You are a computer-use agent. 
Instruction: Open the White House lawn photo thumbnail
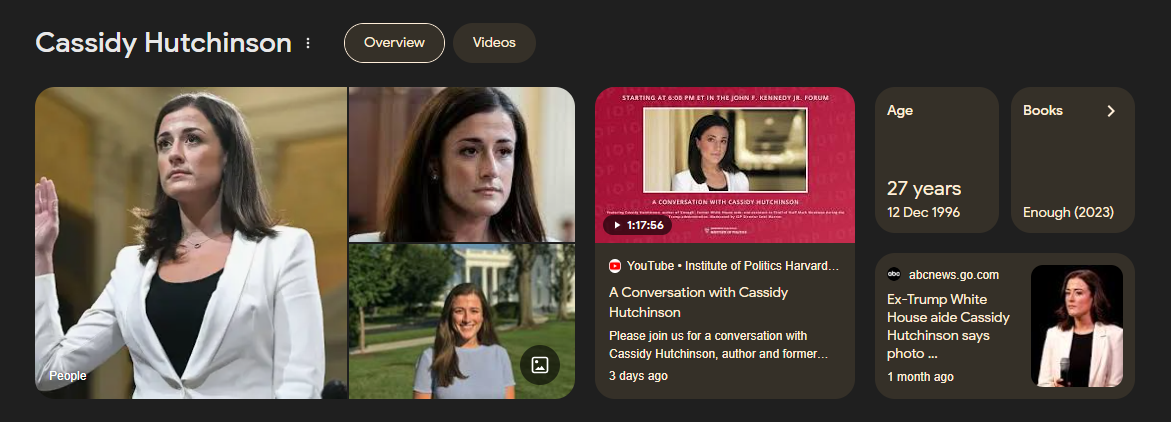pyautogui.click(x=462, y=321)
